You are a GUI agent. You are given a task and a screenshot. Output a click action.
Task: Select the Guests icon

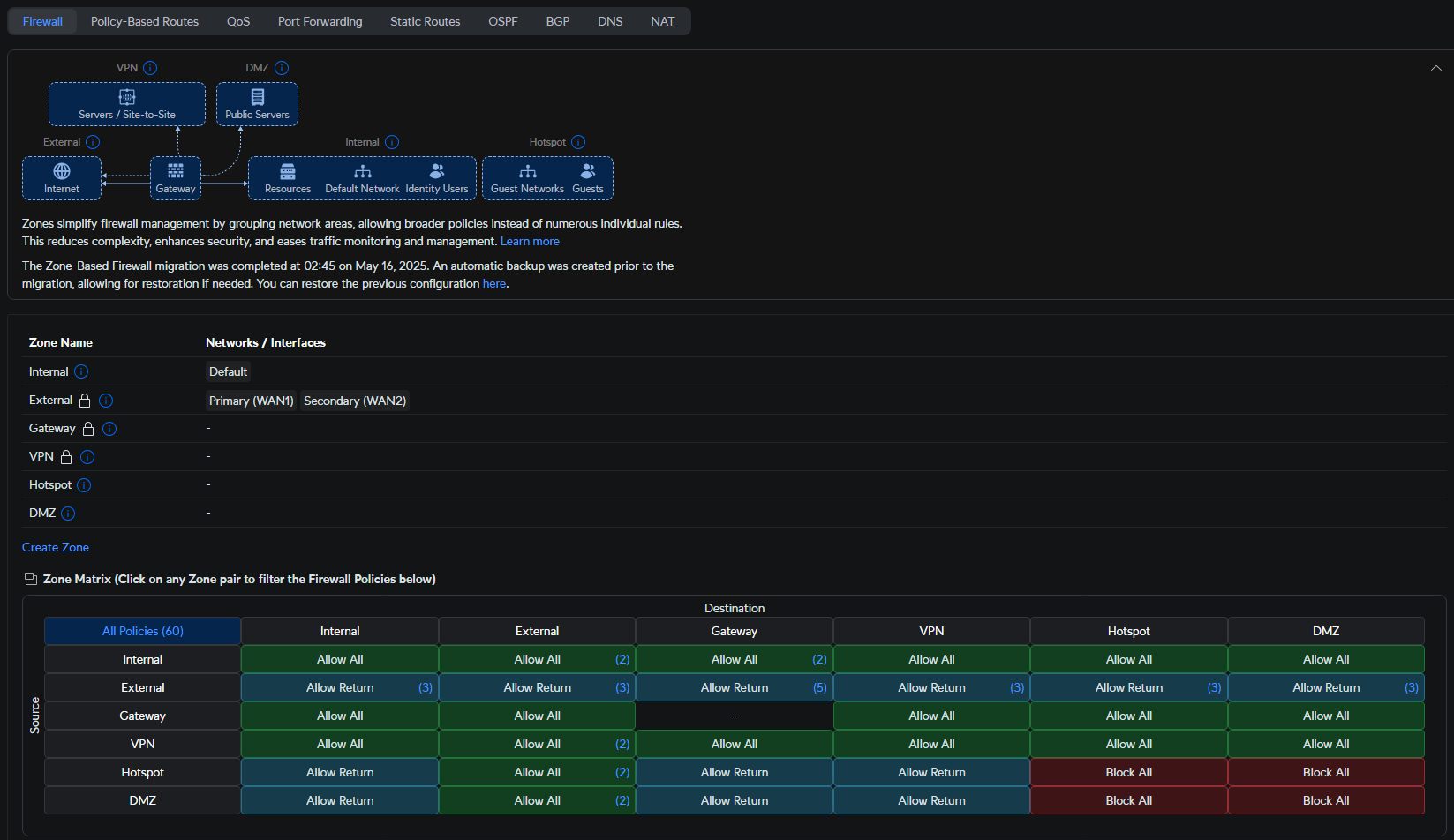[x=588, y=171]
